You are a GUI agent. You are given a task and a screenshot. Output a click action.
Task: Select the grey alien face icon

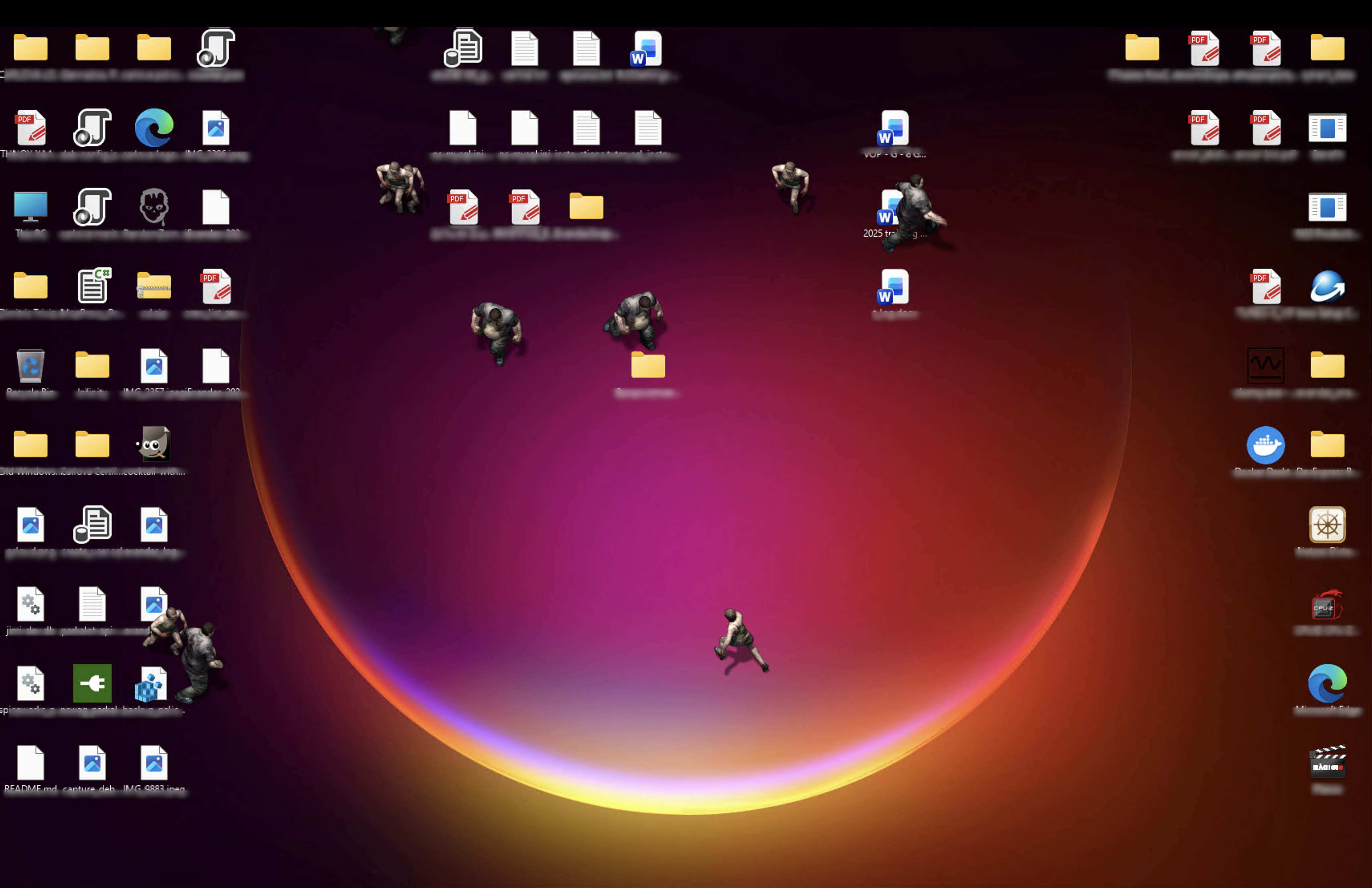pos(154,206)
